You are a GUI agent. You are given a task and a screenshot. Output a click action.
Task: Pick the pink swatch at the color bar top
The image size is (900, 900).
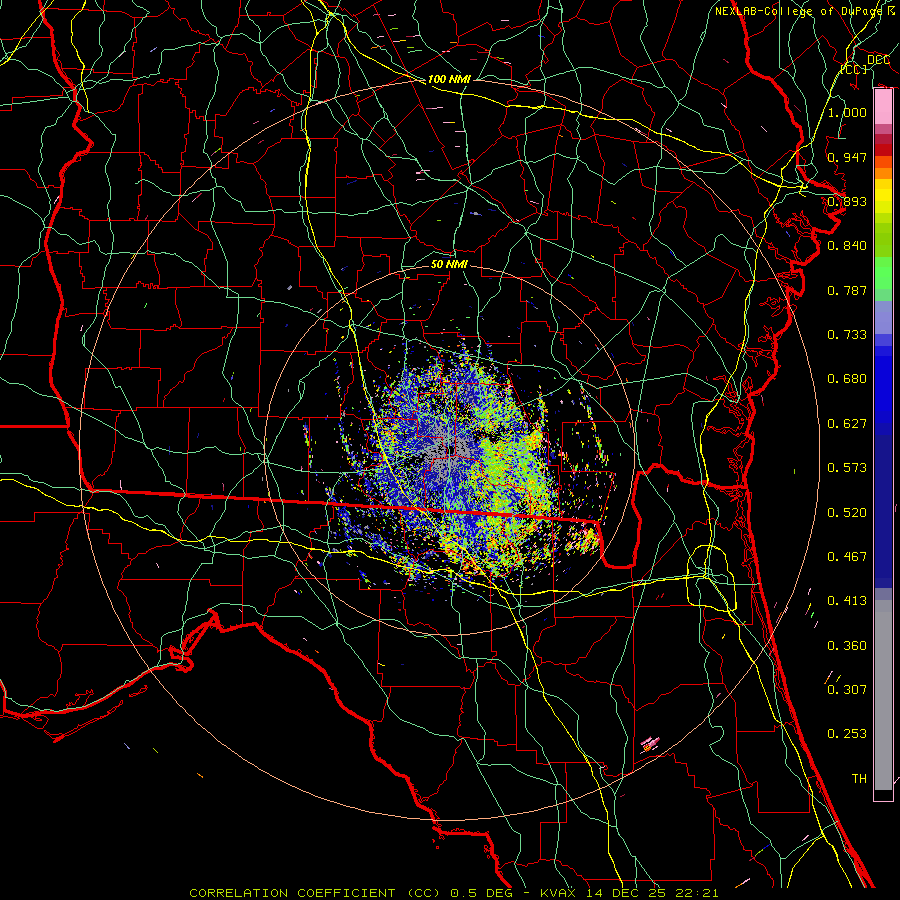click(883, 107)
